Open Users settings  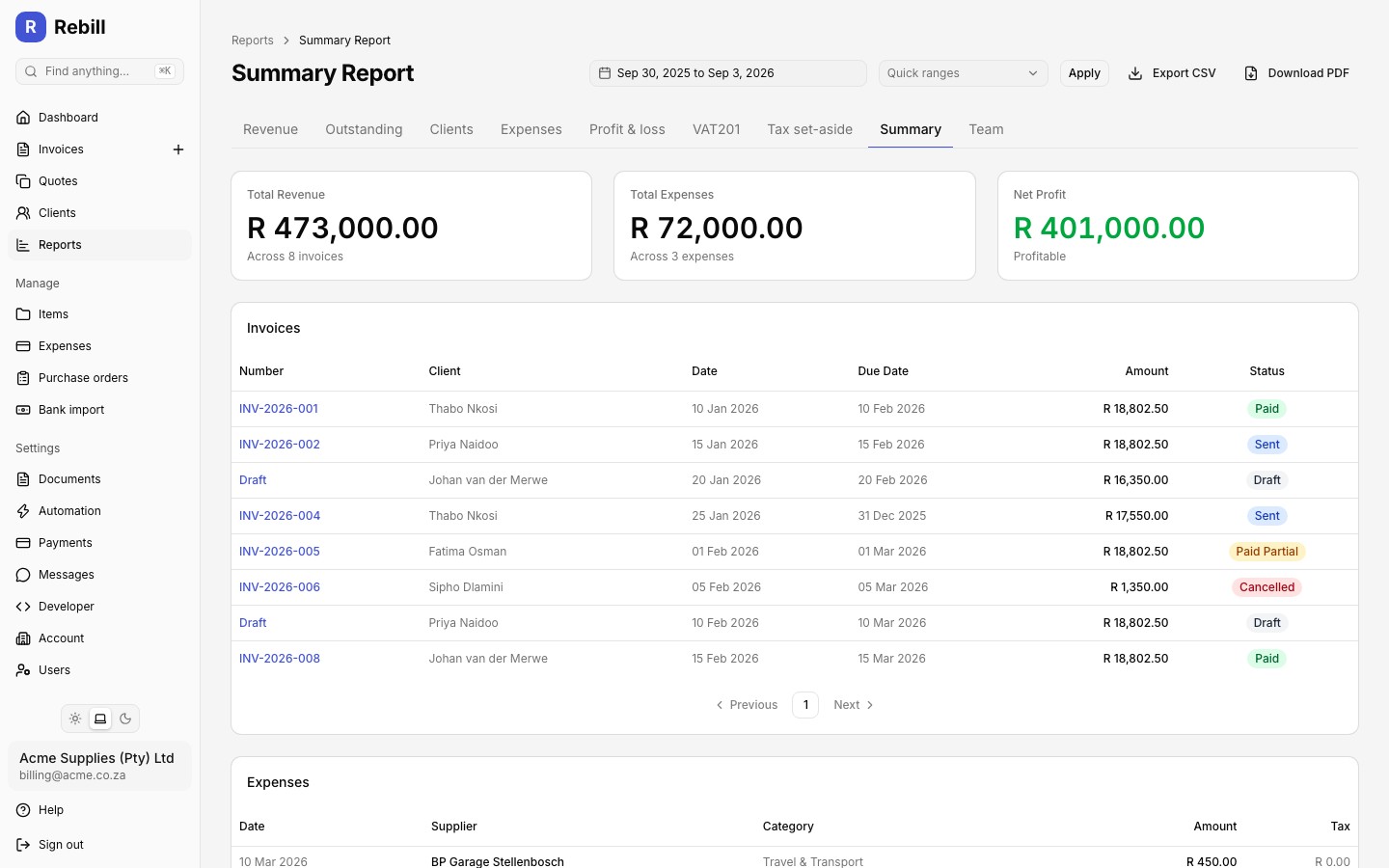coord(99,670)
